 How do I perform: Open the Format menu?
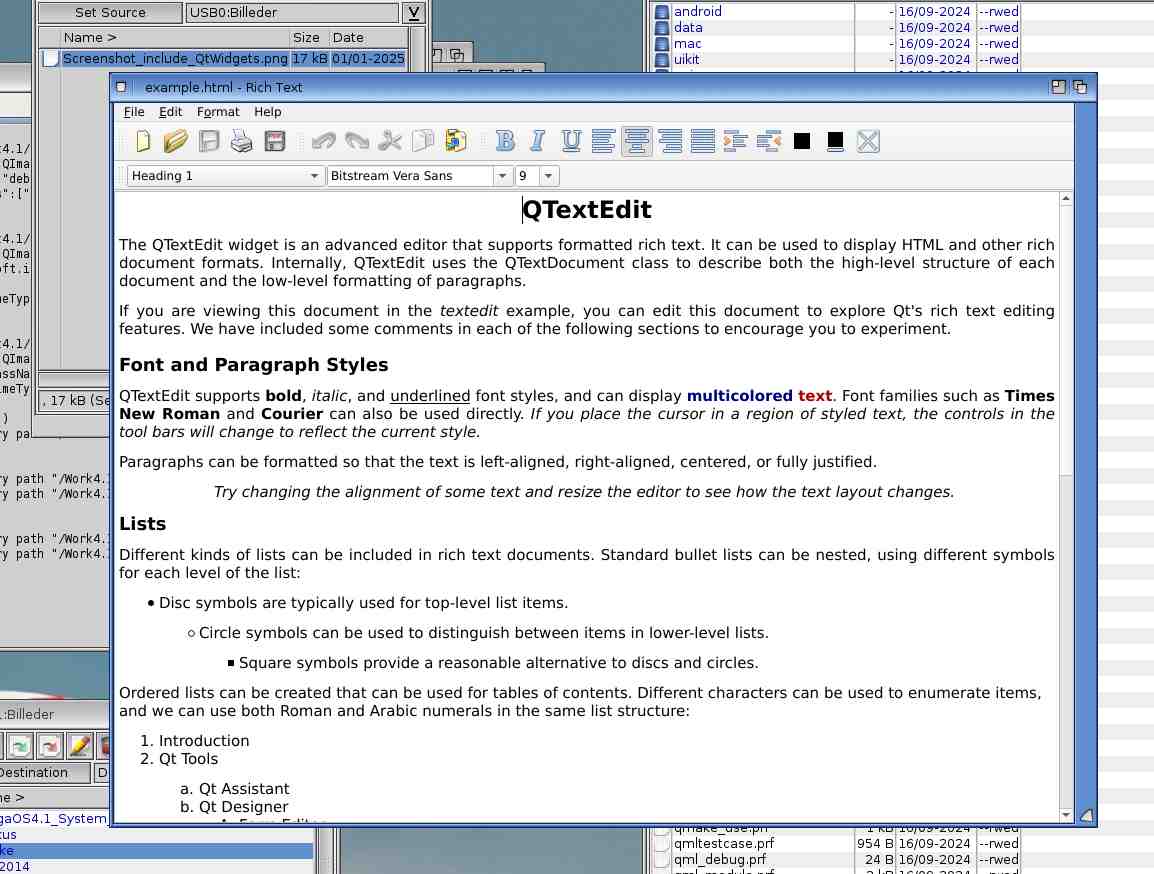218,112
